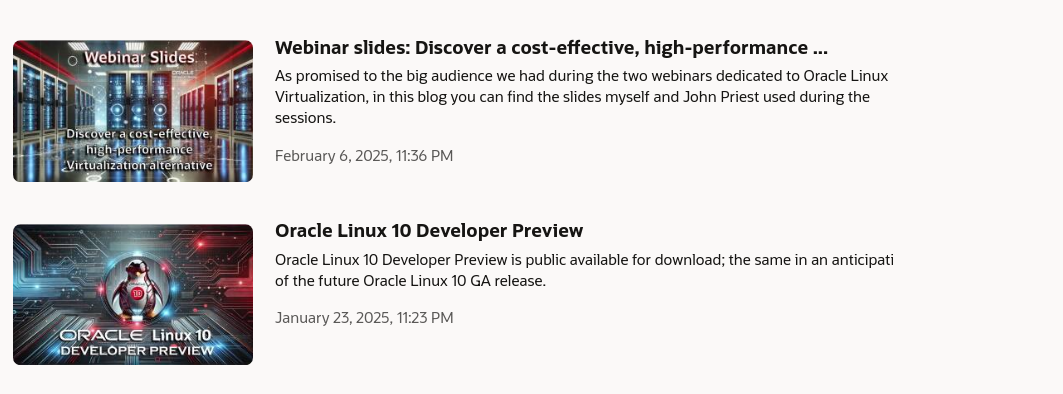Click the penguin mascot in the preview image

(x=138, y=288)
